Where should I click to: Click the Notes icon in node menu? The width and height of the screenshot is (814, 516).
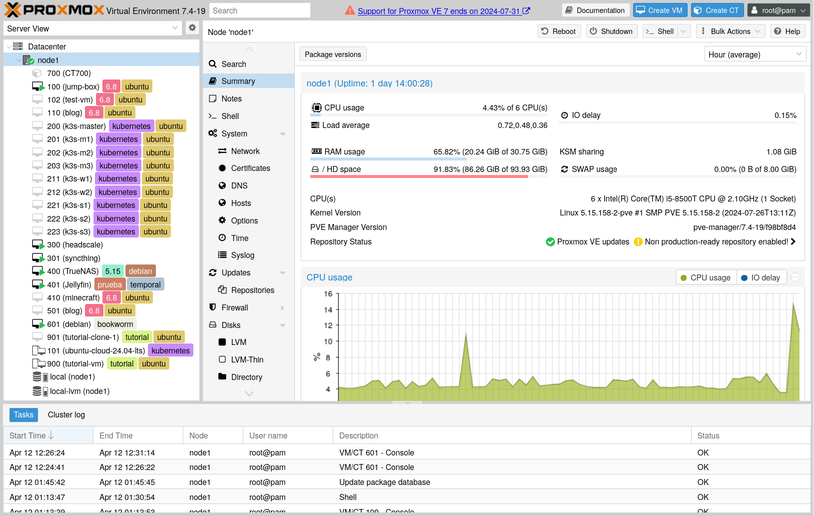(x=212, y=99)
